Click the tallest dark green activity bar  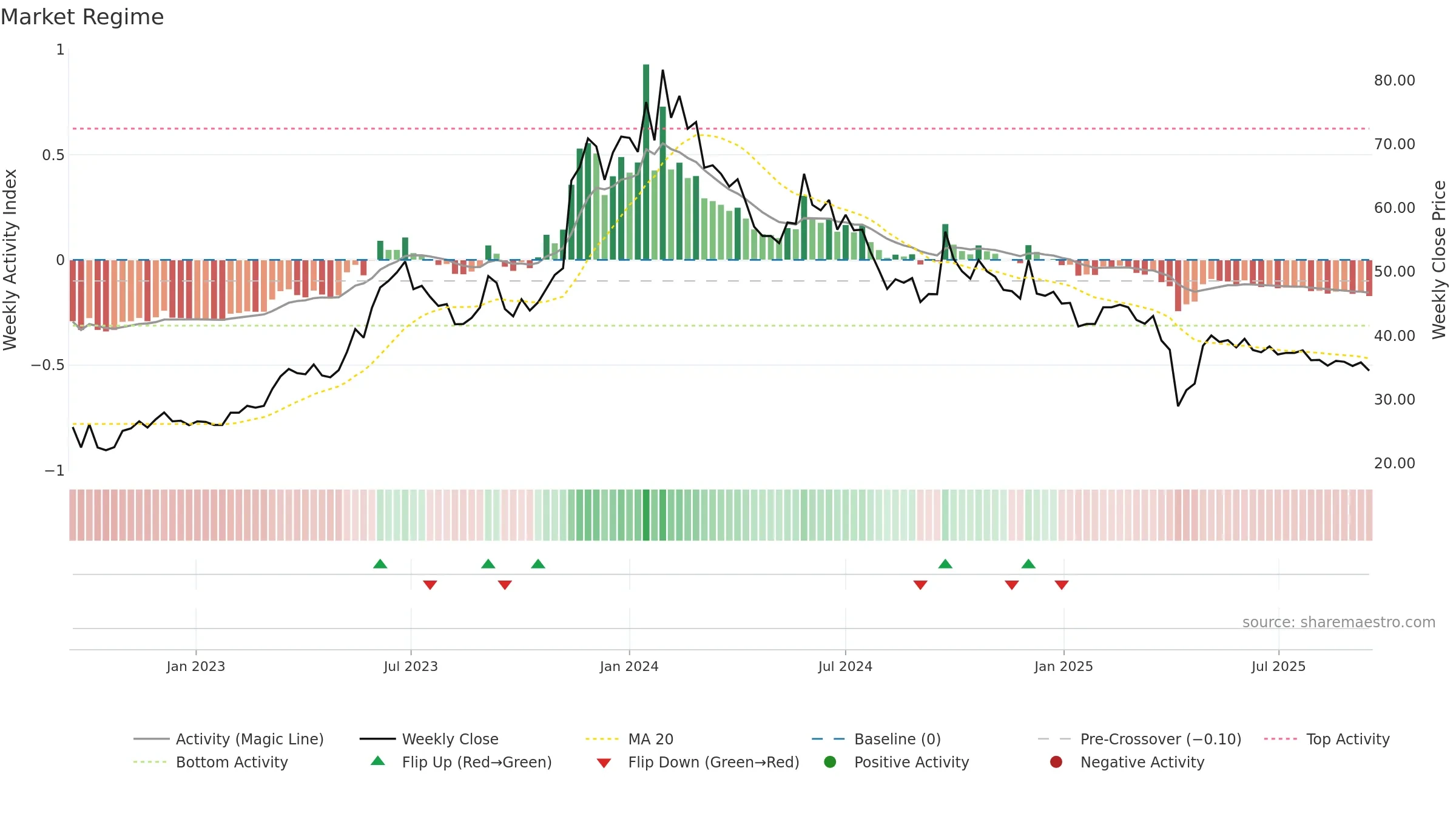click(646, 162)
